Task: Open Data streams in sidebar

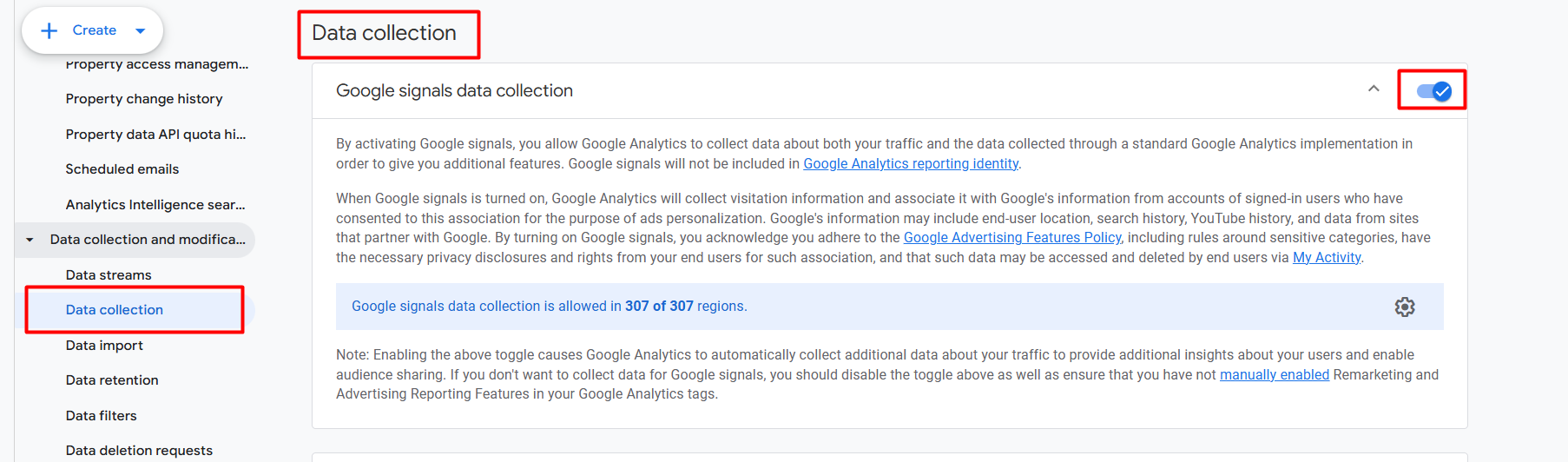Action: click(109, 275)
